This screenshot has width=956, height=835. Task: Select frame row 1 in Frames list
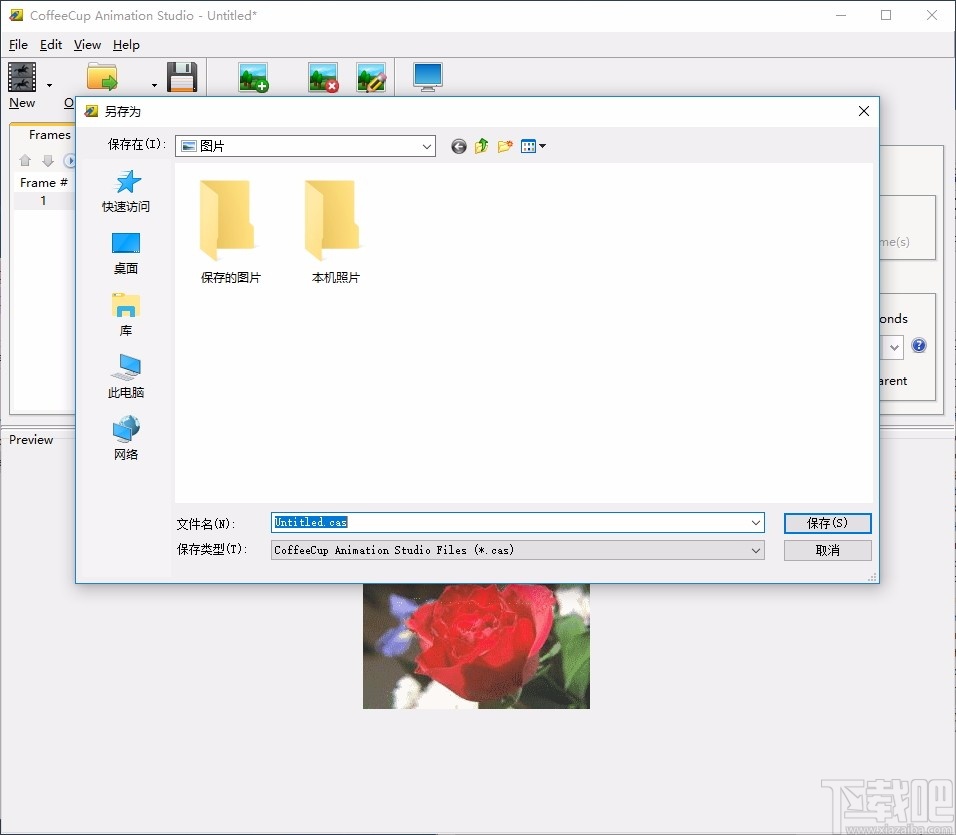pyautogui.click(x=43, y=201)
